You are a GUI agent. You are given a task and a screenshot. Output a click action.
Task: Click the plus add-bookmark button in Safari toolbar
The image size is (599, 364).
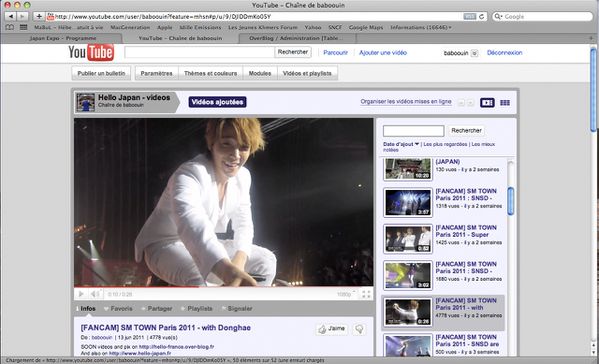pos(39,16)
